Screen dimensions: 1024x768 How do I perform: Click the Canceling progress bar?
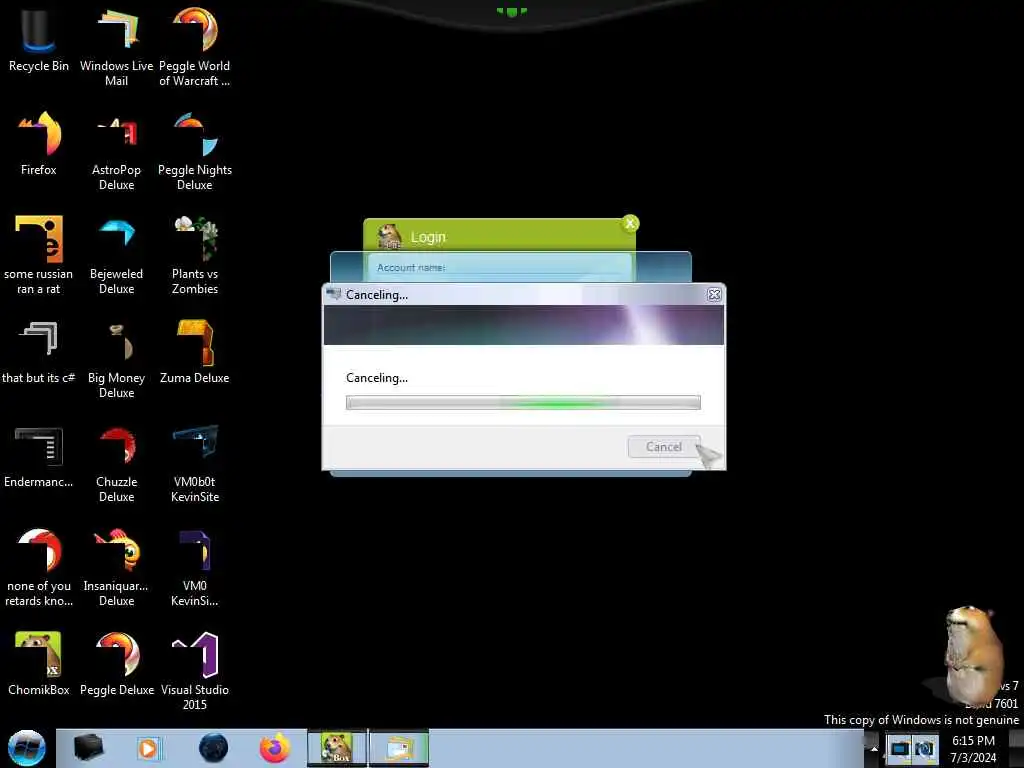tap(523, 402)
